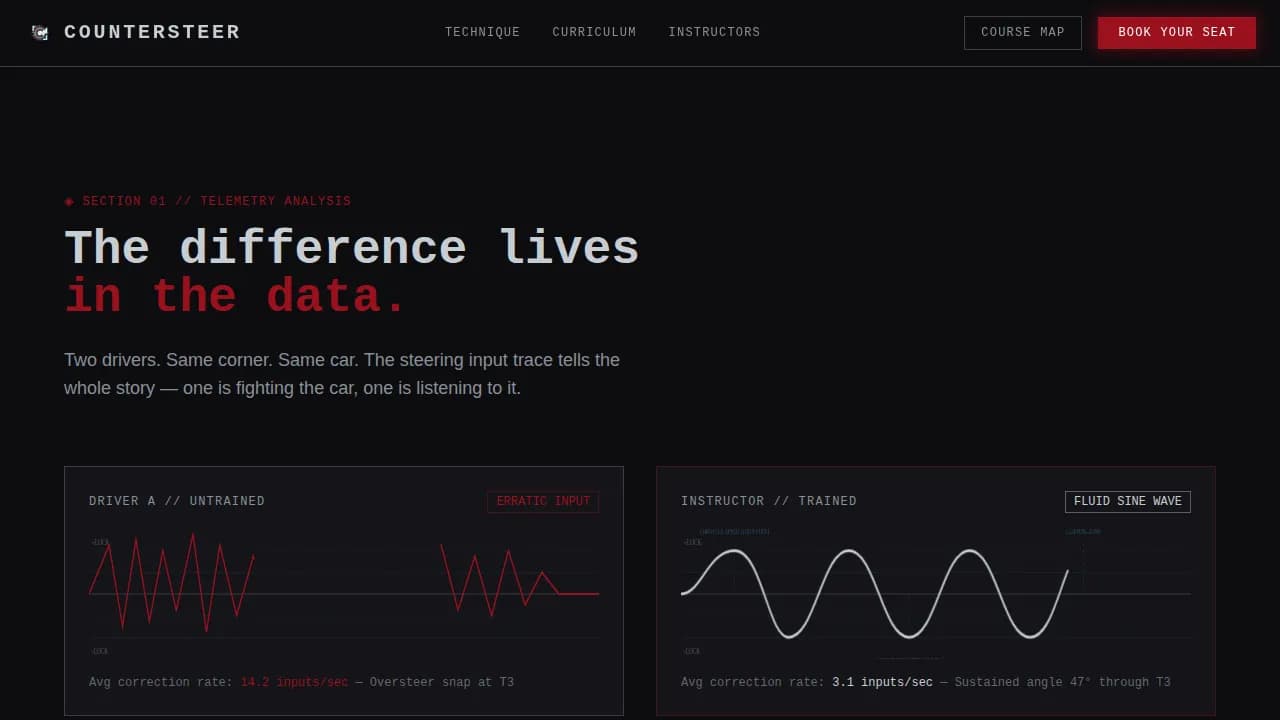Open the TECHNIQUE navigation item

(x=482, y=32)
